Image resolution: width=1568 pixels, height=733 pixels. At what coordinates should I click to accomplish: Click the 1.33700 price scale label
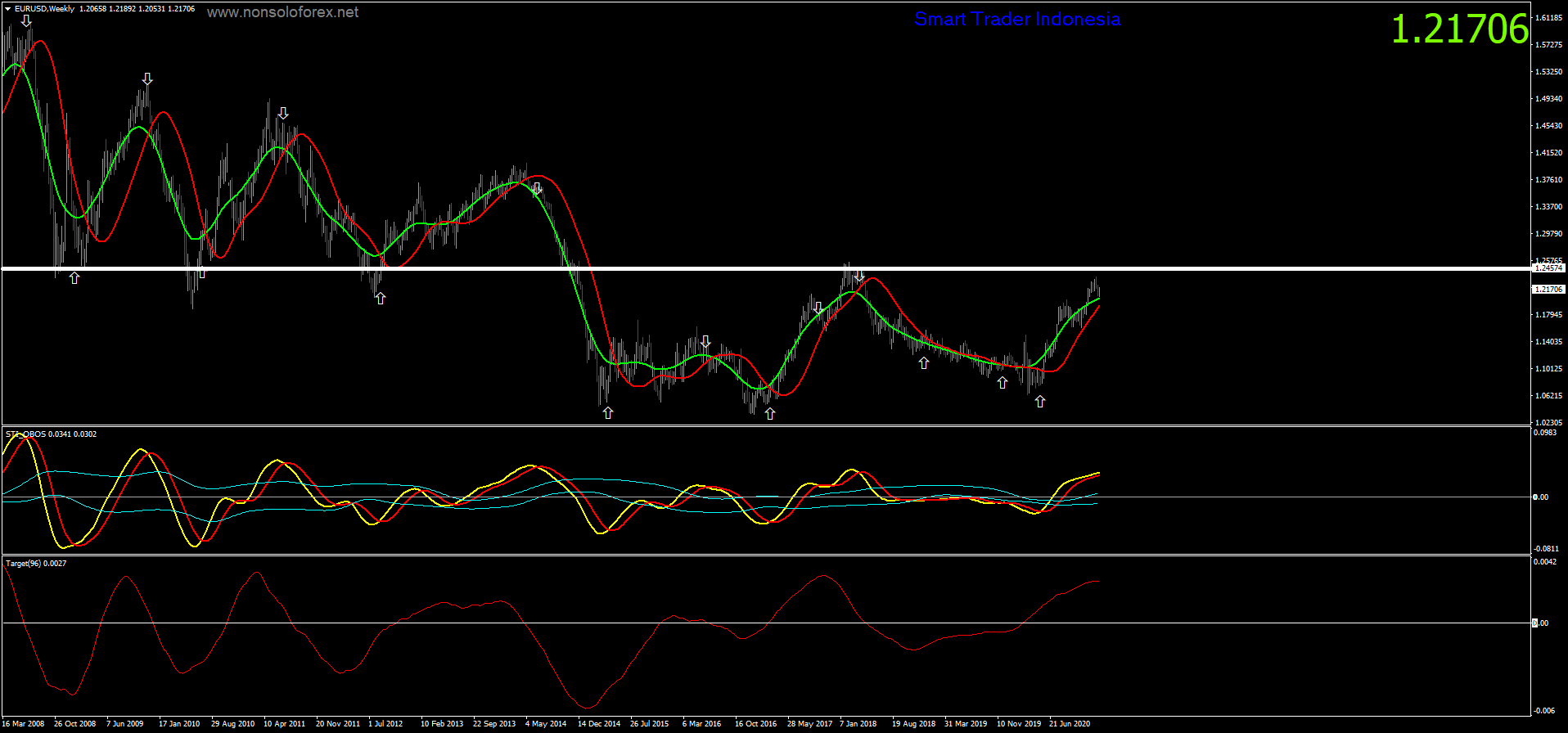(x=1549, y=207)
